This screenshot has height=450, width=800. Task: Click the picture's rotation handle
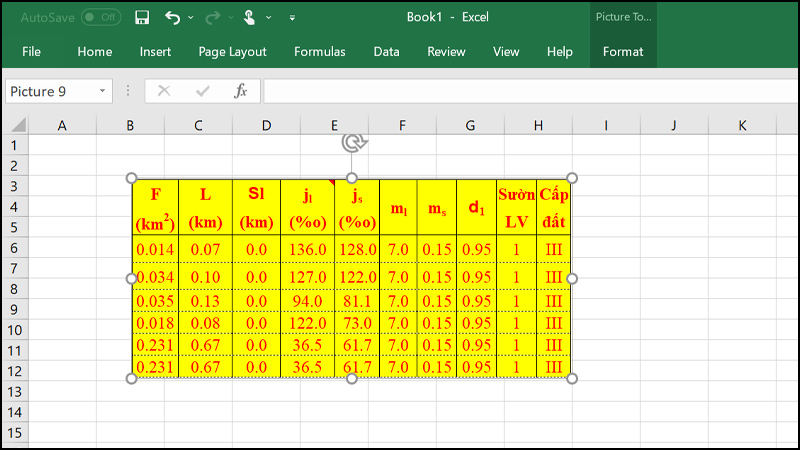point(352,143)
